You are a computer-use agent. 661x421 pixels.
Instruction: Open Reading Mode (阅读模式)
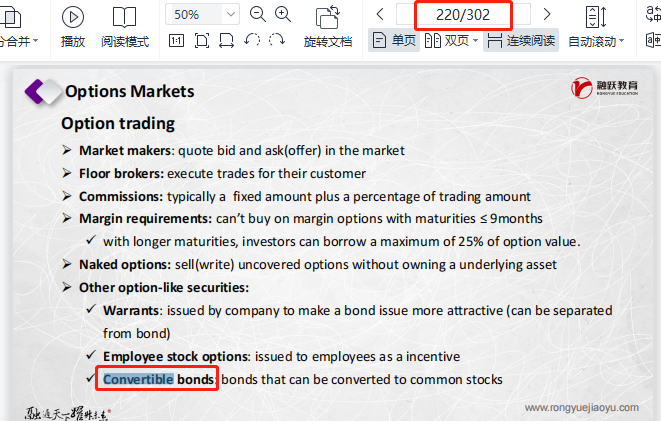(125, 17)
